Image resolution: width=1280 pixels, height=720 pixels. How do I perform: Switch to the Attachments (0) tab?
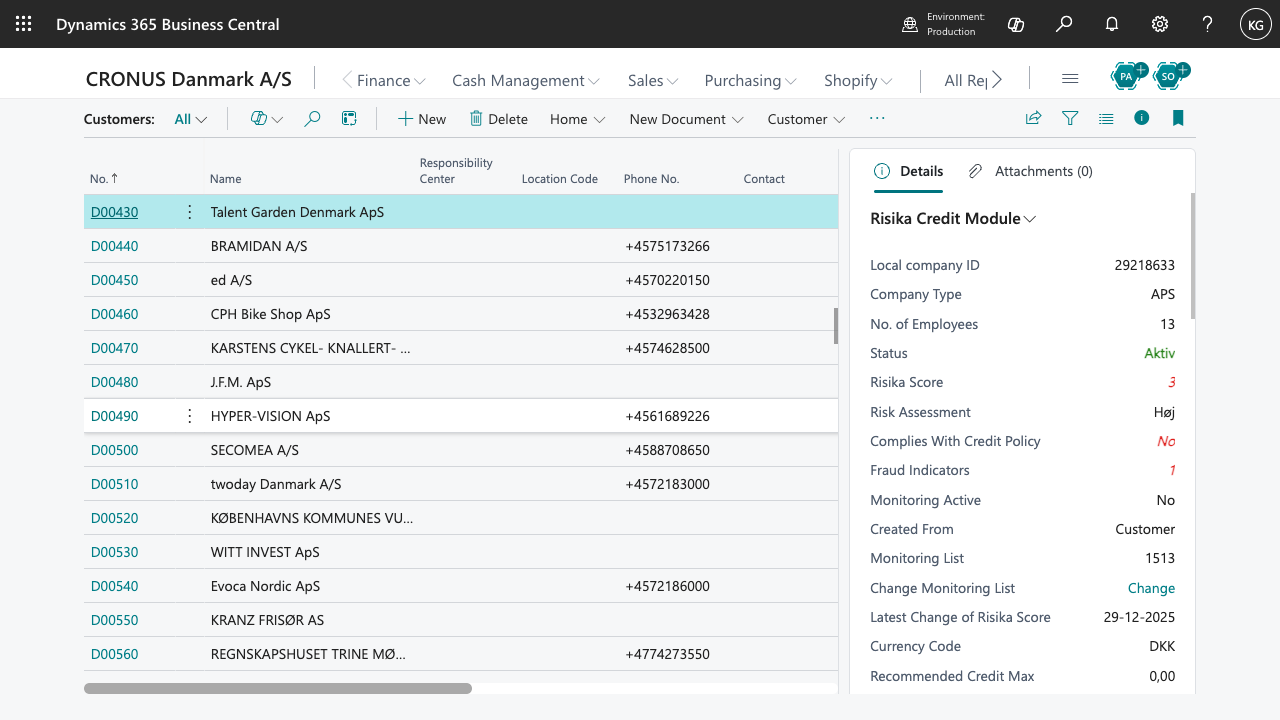pos(1031,171)
